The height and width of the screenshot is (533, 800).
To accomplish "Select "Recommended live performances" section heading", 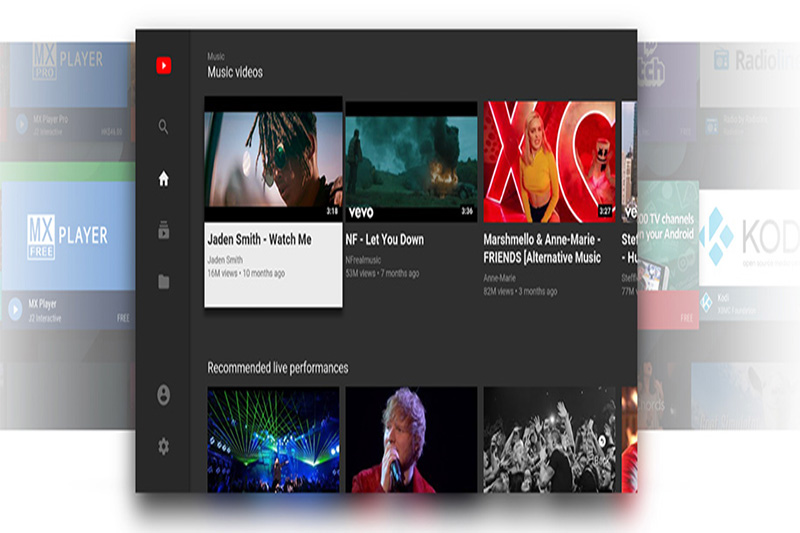I will [x=278, y=368].
